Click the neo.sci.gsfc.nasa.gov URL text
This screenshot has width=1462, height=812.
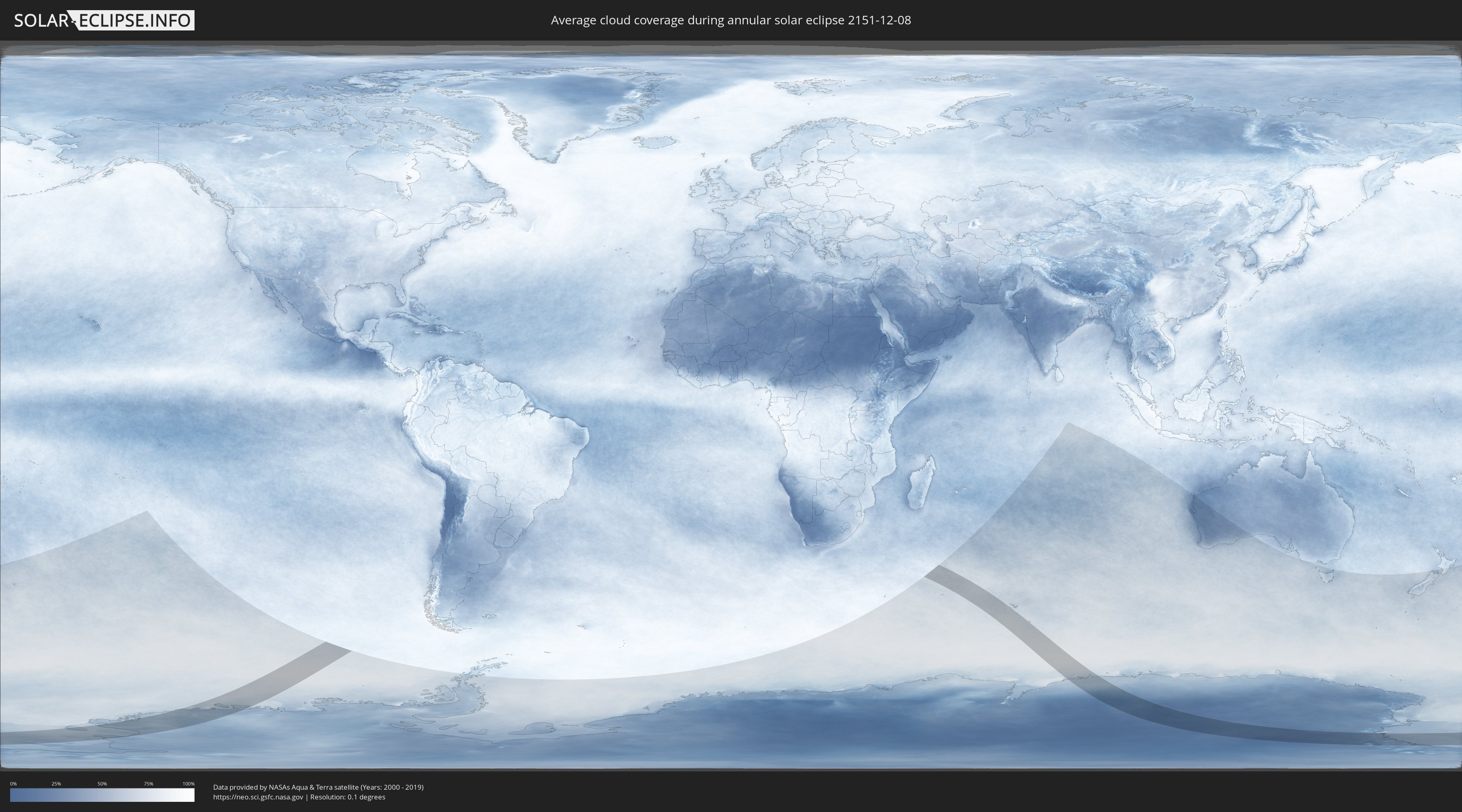(258, 797)
